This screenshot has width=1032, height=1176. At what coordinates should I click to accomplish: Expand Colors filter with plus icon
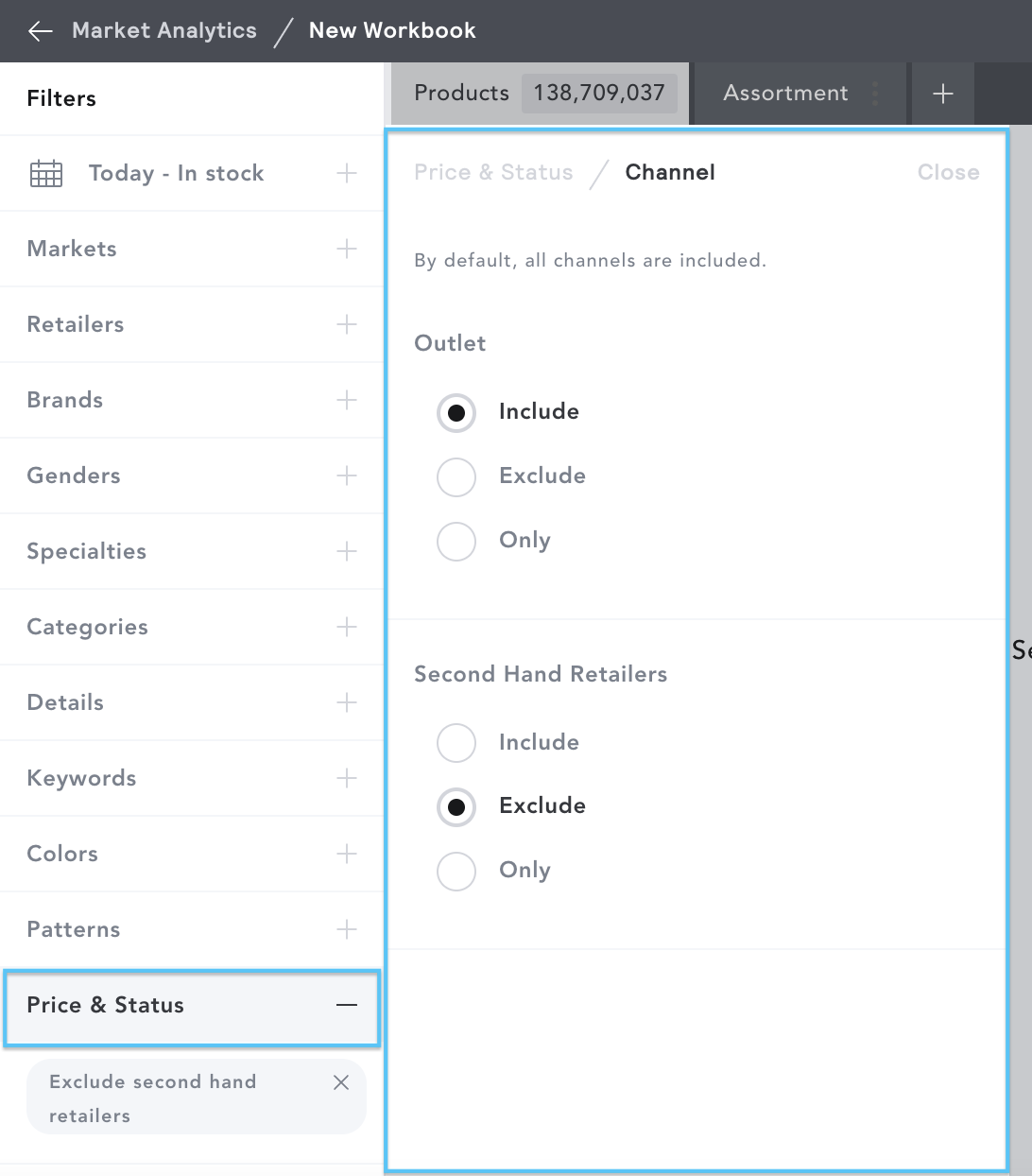click(x=347, y=854)
